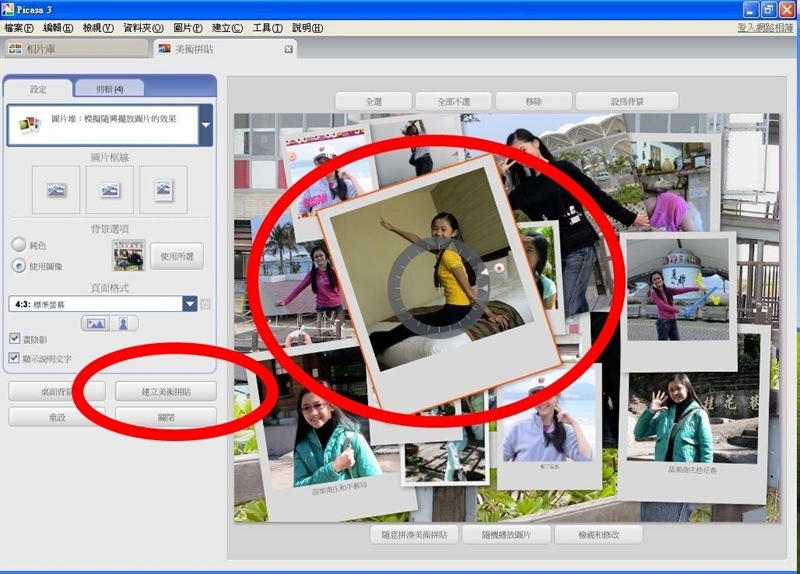Select the 純色 solid color radio button
This screenshot has height=574, width=800.
[x=18, y=245]
